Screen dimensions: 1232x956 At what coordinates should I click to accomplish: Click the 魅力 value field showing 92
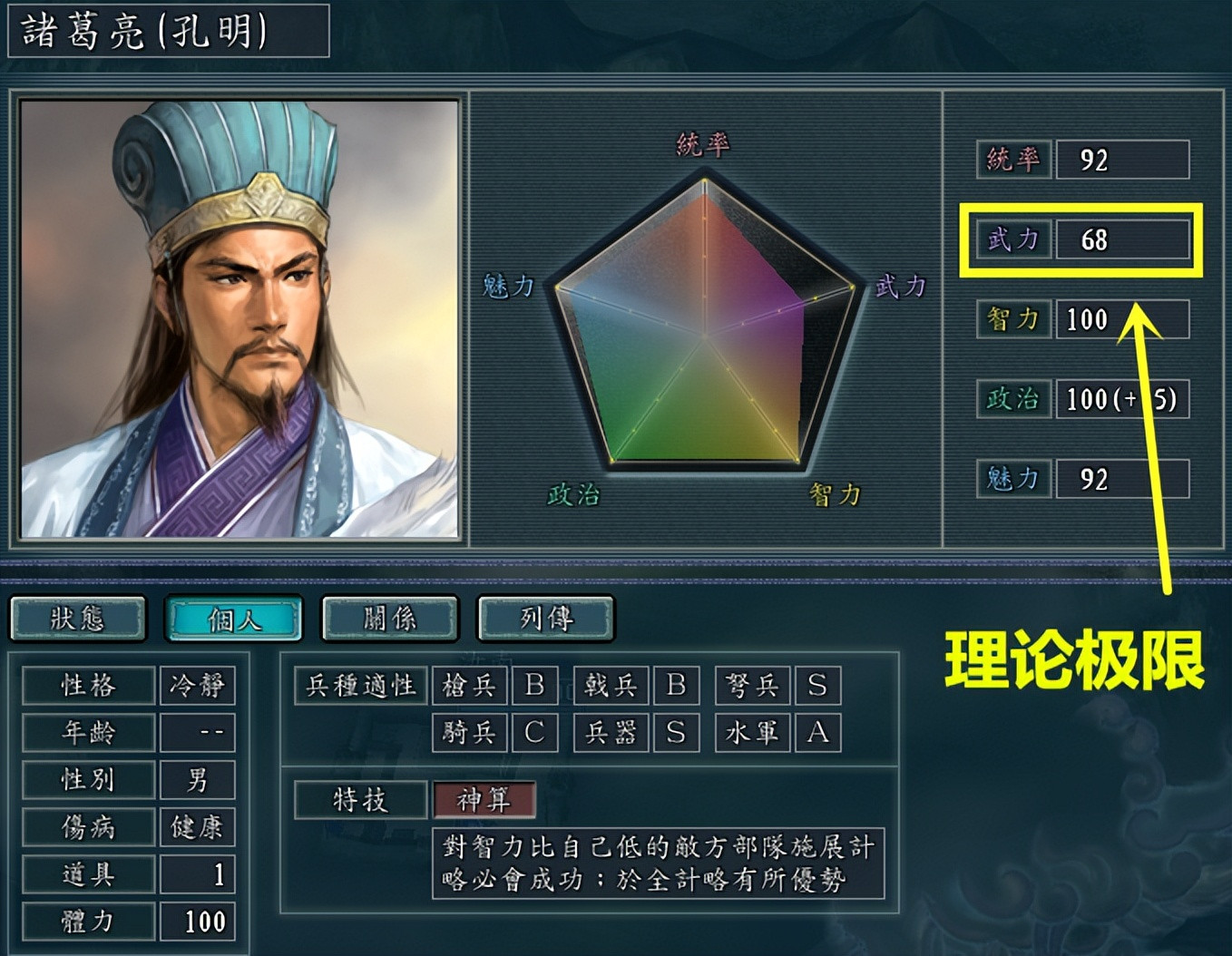pyautogui.click(x=1122, y=479)
